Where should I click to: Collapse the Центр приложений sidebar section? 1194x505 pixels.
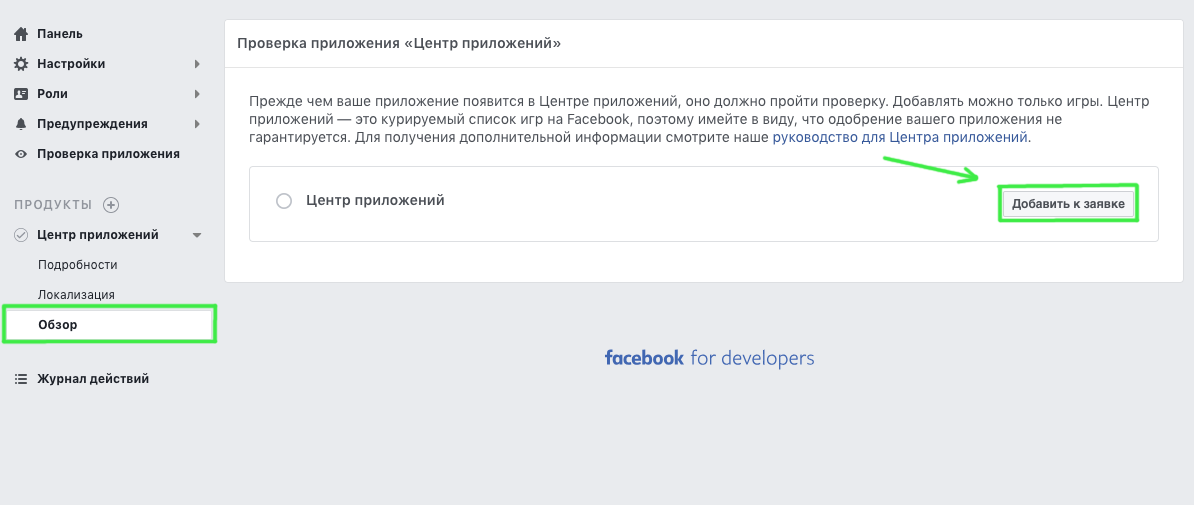(197, 235)
